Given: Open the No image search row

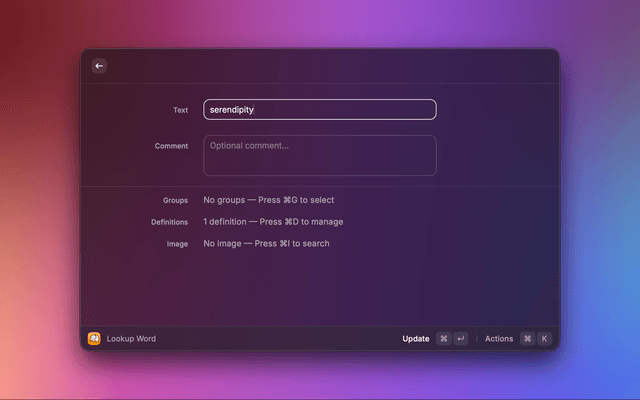Looking at the screenshot, I should point(266,244).
